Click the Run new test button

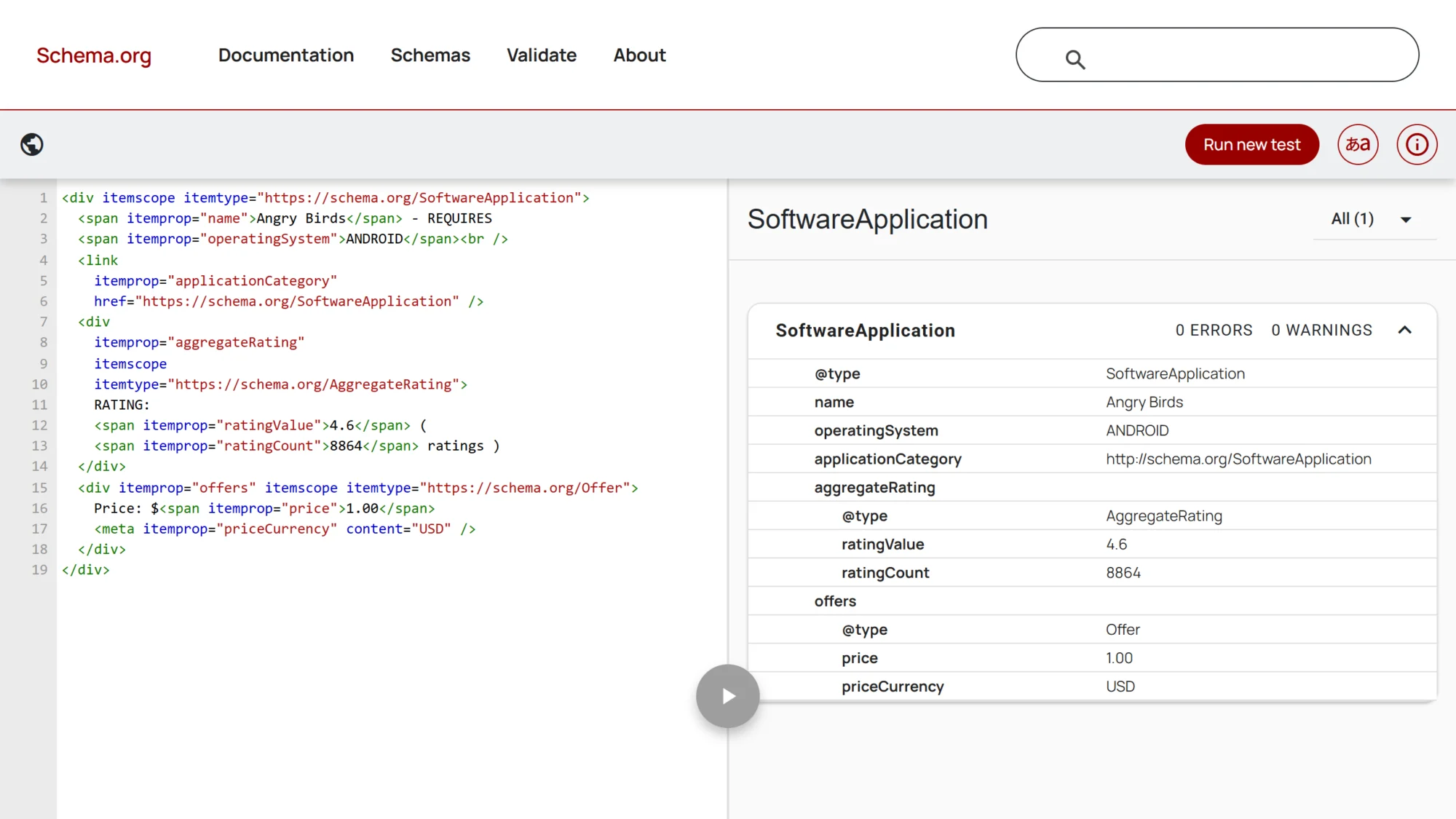click(x=1251, y=145)
